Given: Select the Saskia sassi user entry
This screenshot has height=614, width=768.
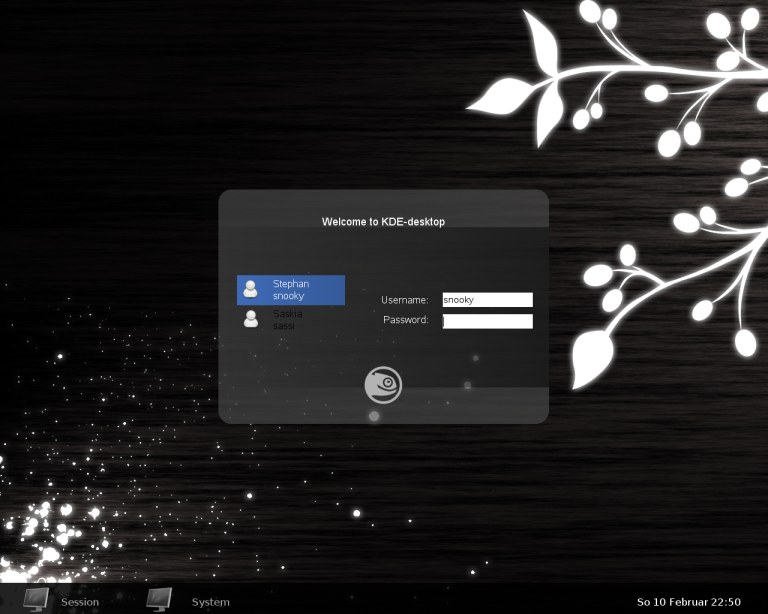Looking at the screenshot, I should pos(291,319).
